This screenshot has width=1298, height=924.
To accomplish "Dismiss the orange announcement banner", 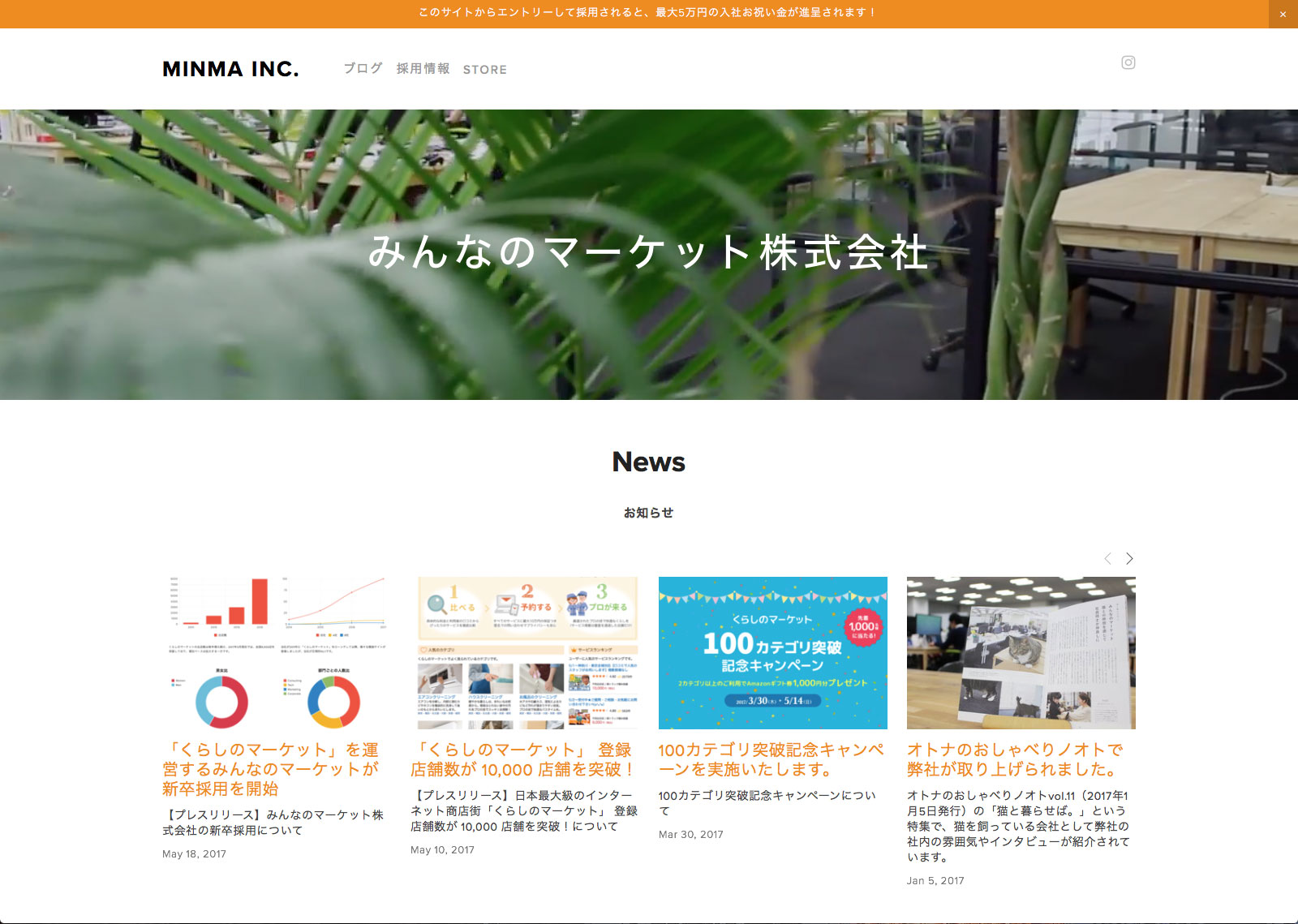I will [x=1283, y=14].
